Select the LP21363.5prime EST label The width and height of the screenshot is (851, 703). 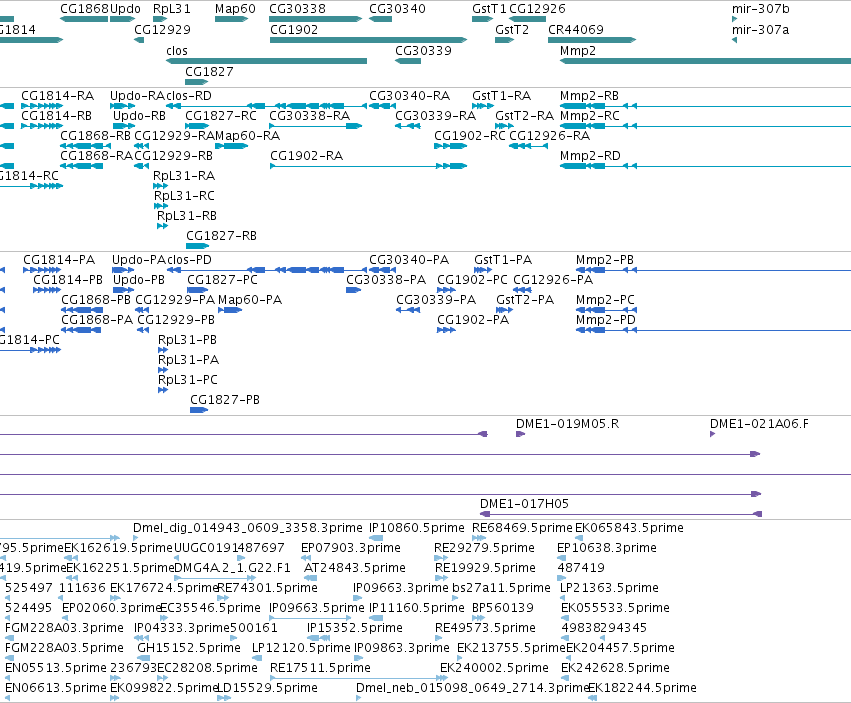pyautogui.click(x=609, y=588)
